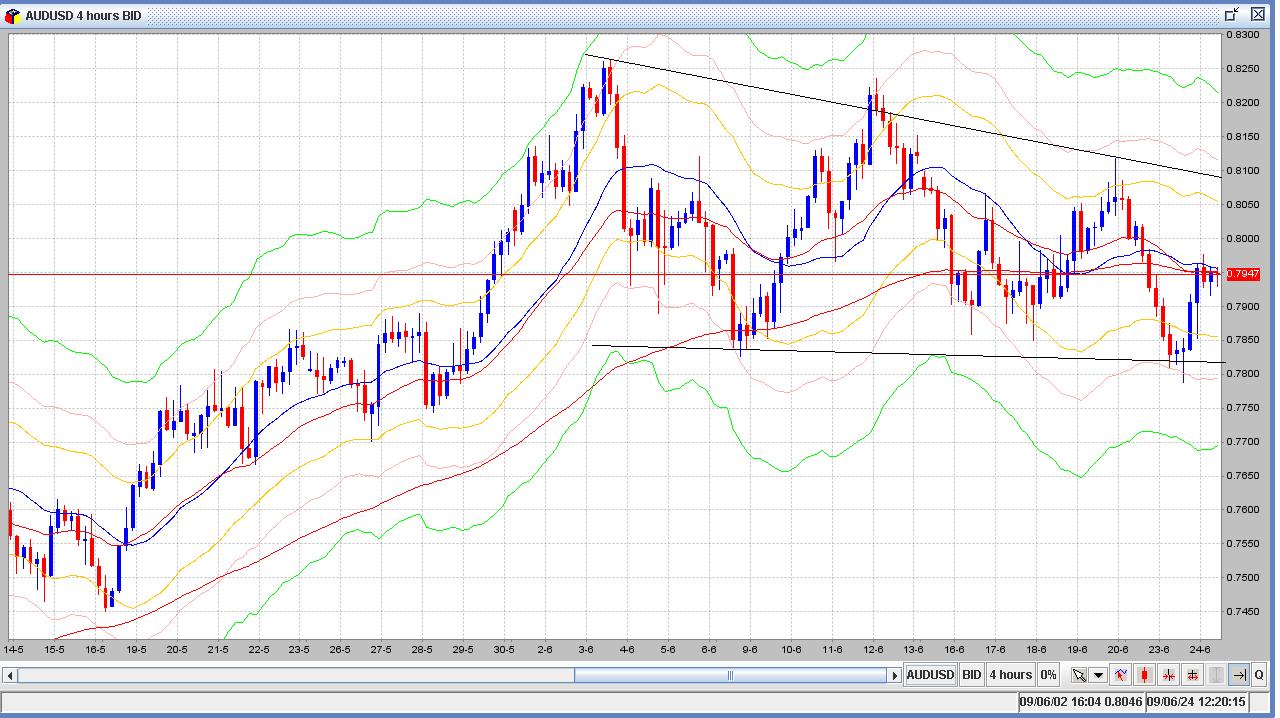Click the 24-6 date axis label
1280x718 pixels.
click(1200, 649)
